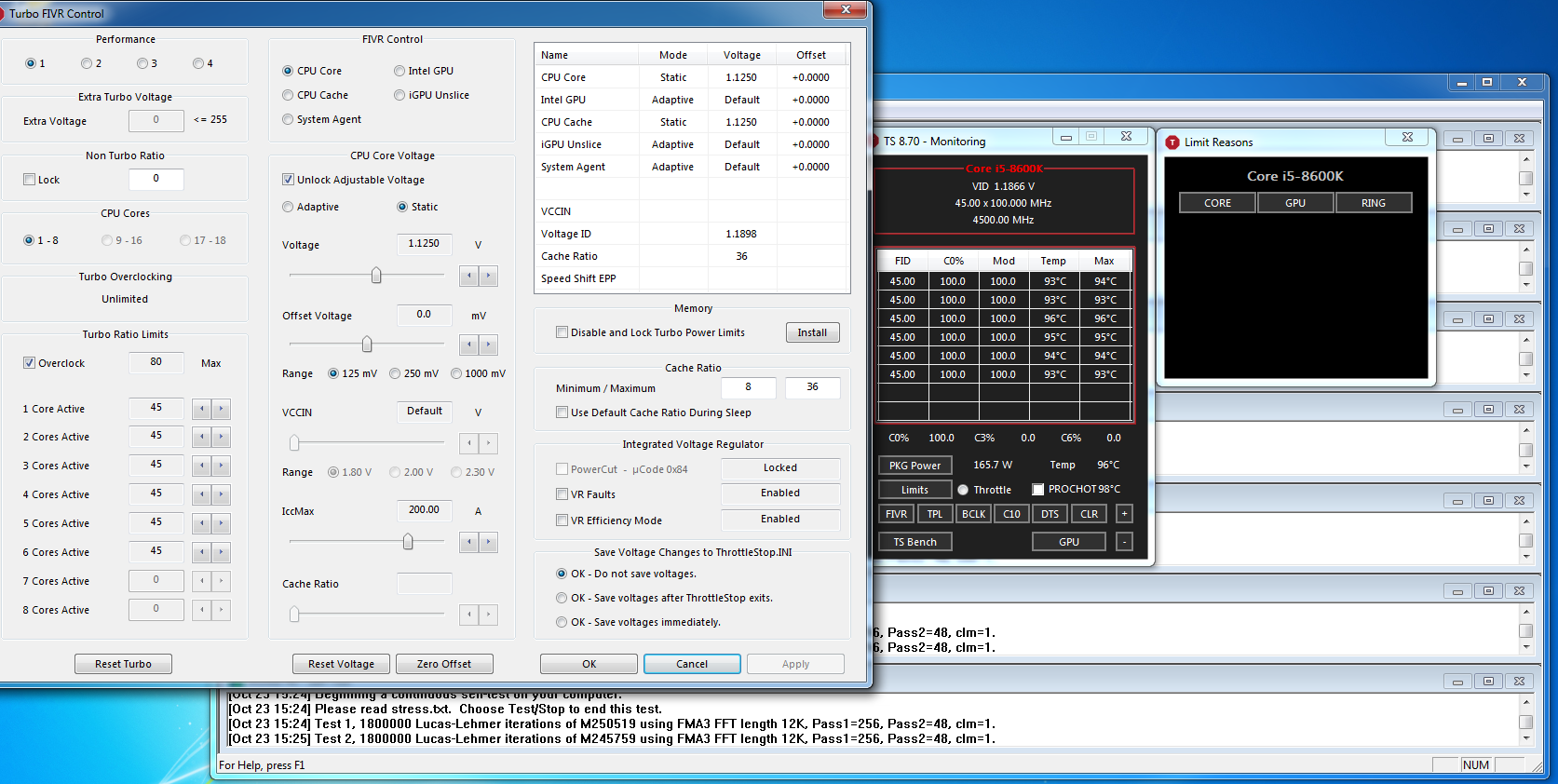Screen dimensions: 1558x784
Task: Increase IccMax right arrow button
Action: (488, 542)
